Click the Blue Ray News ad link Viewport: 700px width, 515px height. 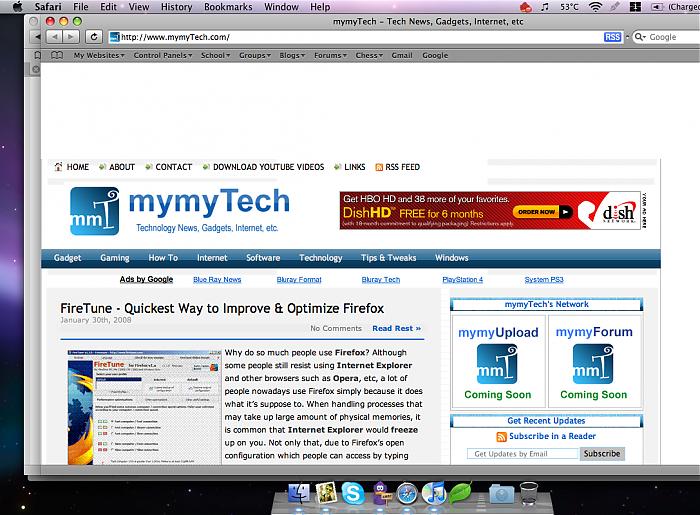tap(217, 279)
